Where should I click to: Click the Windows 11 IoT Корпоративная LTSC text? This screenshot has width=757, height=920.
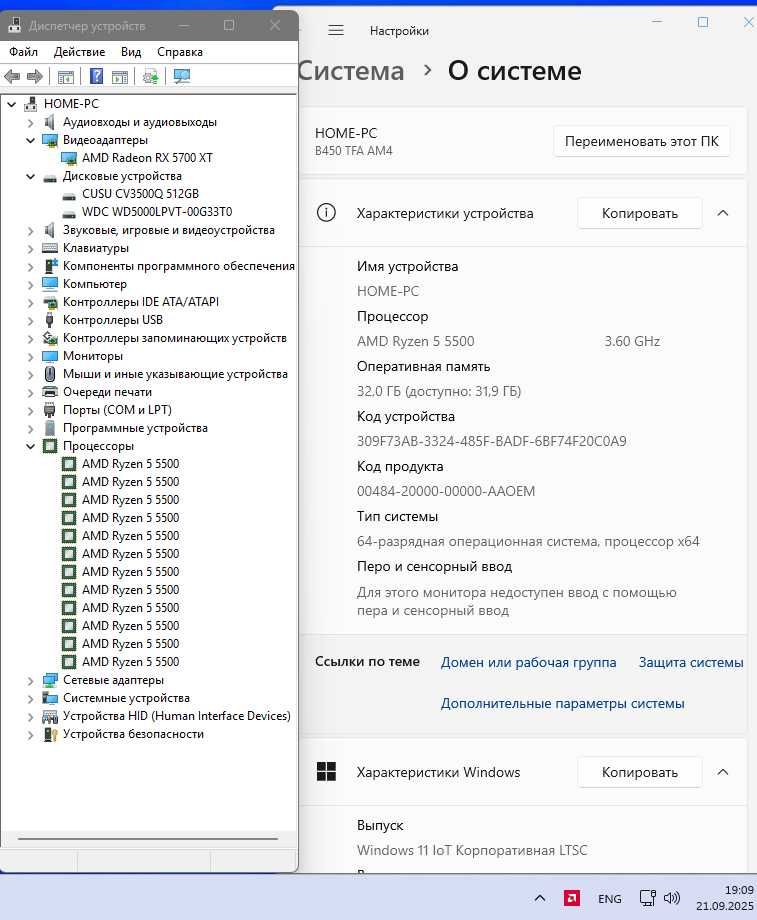472,850
